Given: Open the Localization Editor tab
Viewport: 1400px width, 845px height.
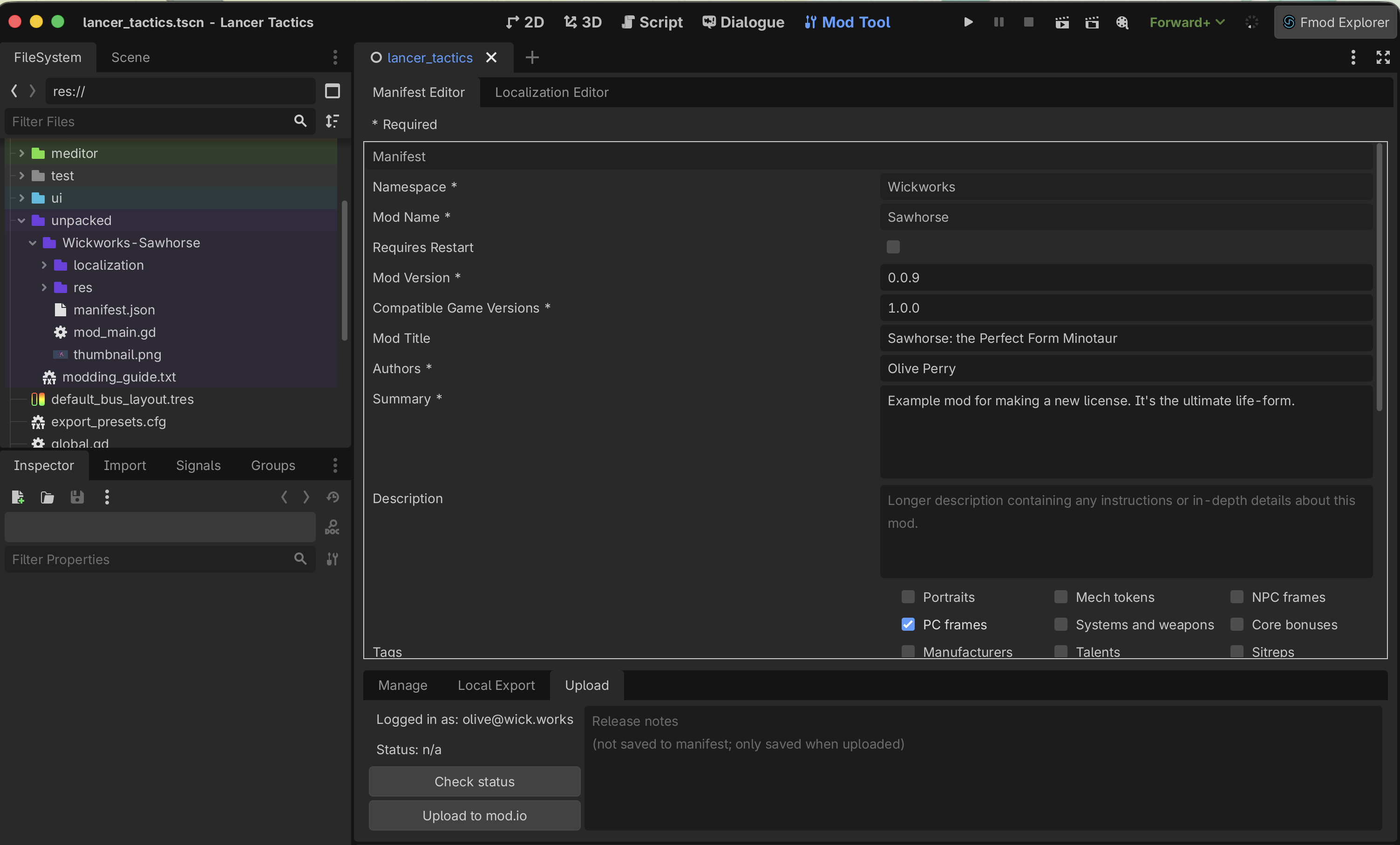Looking at the screenshot, I should coord(552,92).
